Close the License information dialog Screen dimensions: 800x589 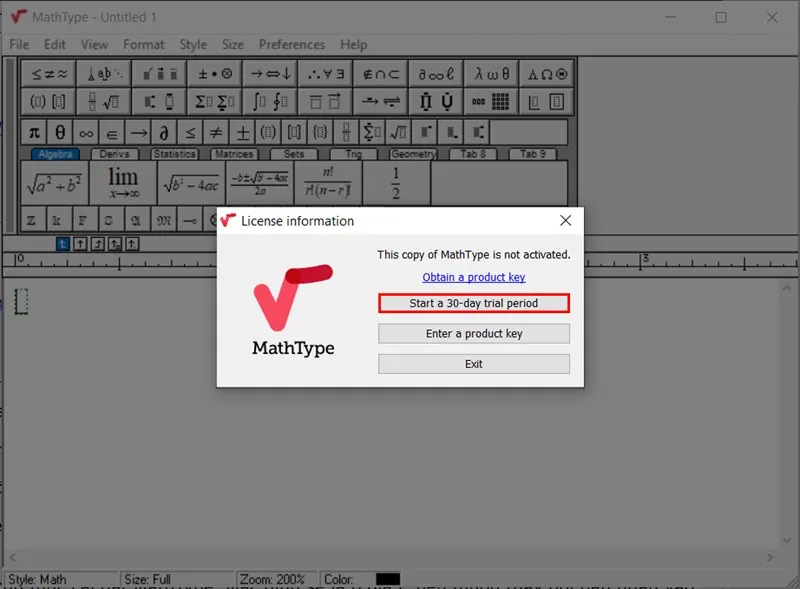click(565, 220)
